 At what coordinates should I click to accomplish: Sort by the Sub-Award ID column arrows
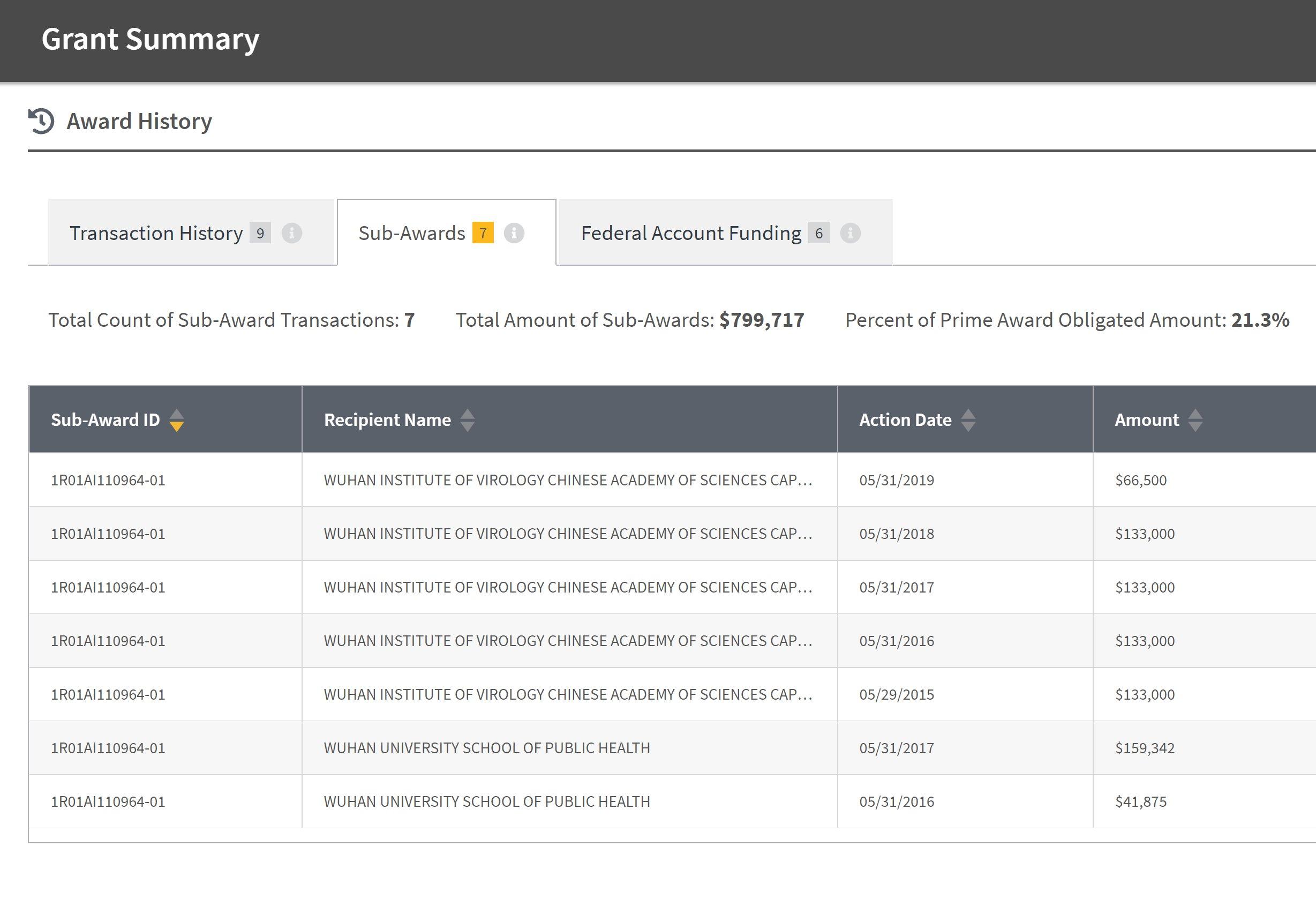(x=177, y=419)
